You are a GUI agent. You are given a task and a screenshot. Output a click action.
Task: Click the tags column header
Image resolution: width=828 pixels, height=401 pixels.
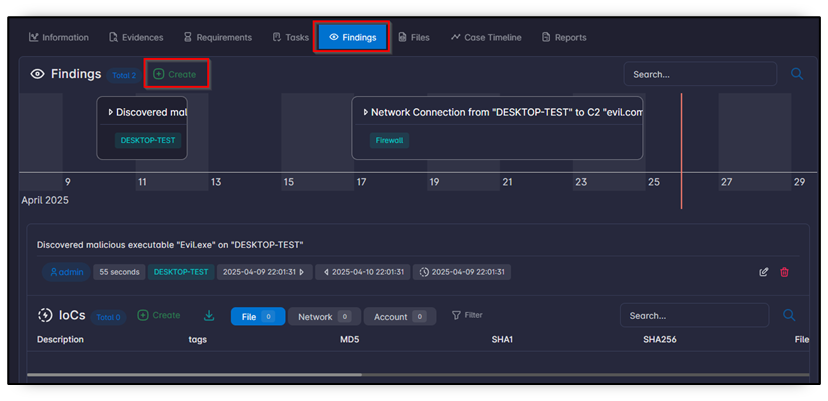coord(197,339)
